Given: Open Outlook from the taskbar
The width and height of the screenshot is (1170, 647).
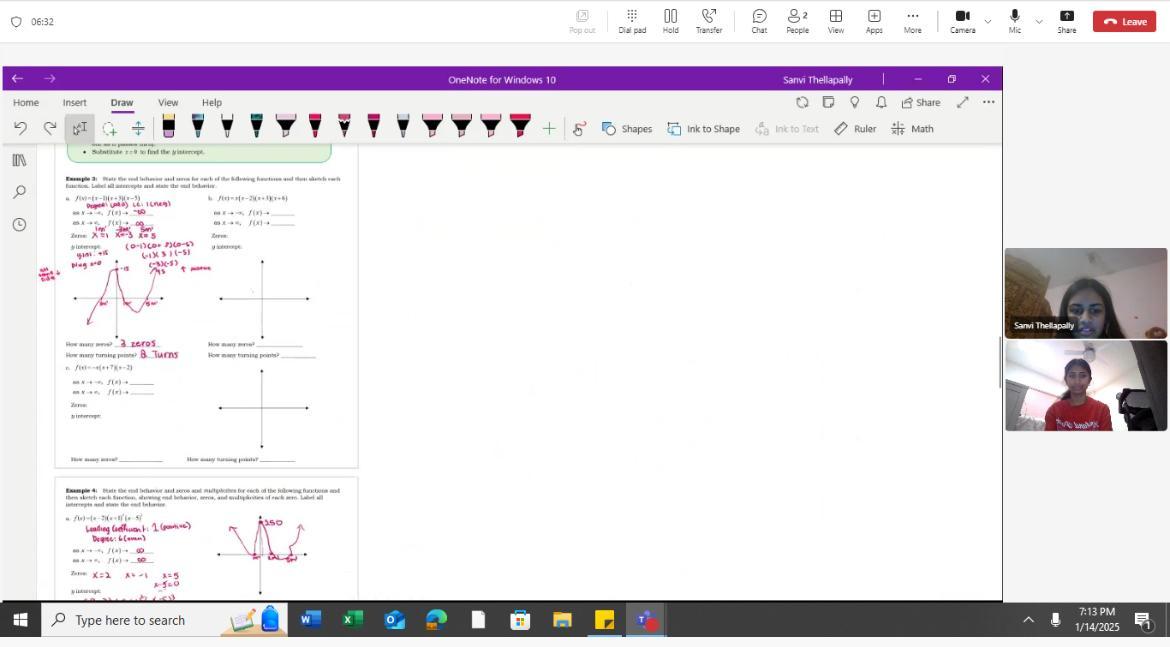Looking at the screenshot, I should pos(394,619).
